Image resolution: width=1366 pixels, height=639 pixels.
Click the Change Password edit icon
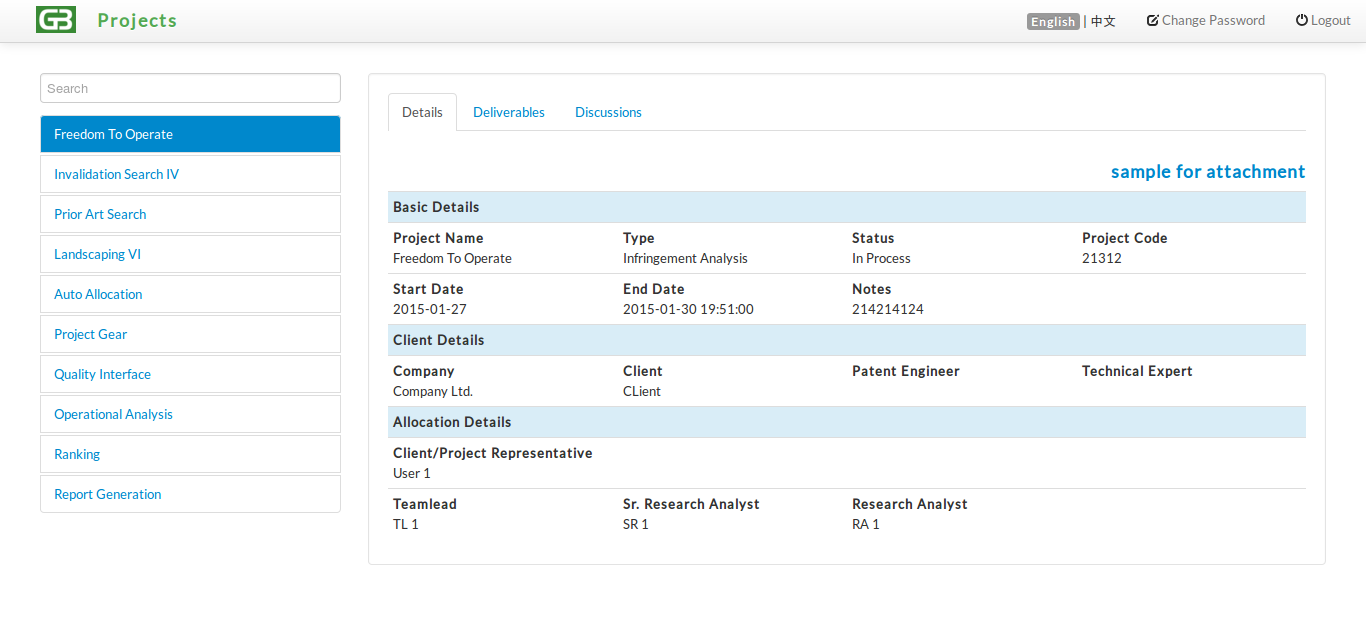point(1153,20)
